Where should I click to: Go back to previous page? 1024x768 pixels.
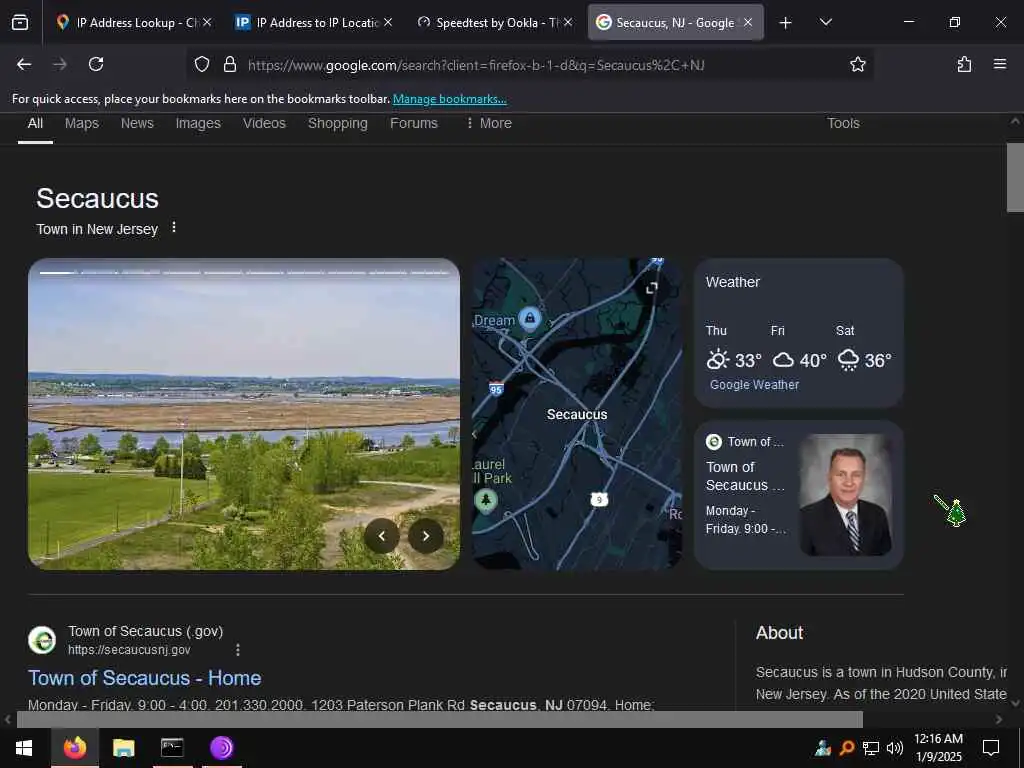point(24,64)
